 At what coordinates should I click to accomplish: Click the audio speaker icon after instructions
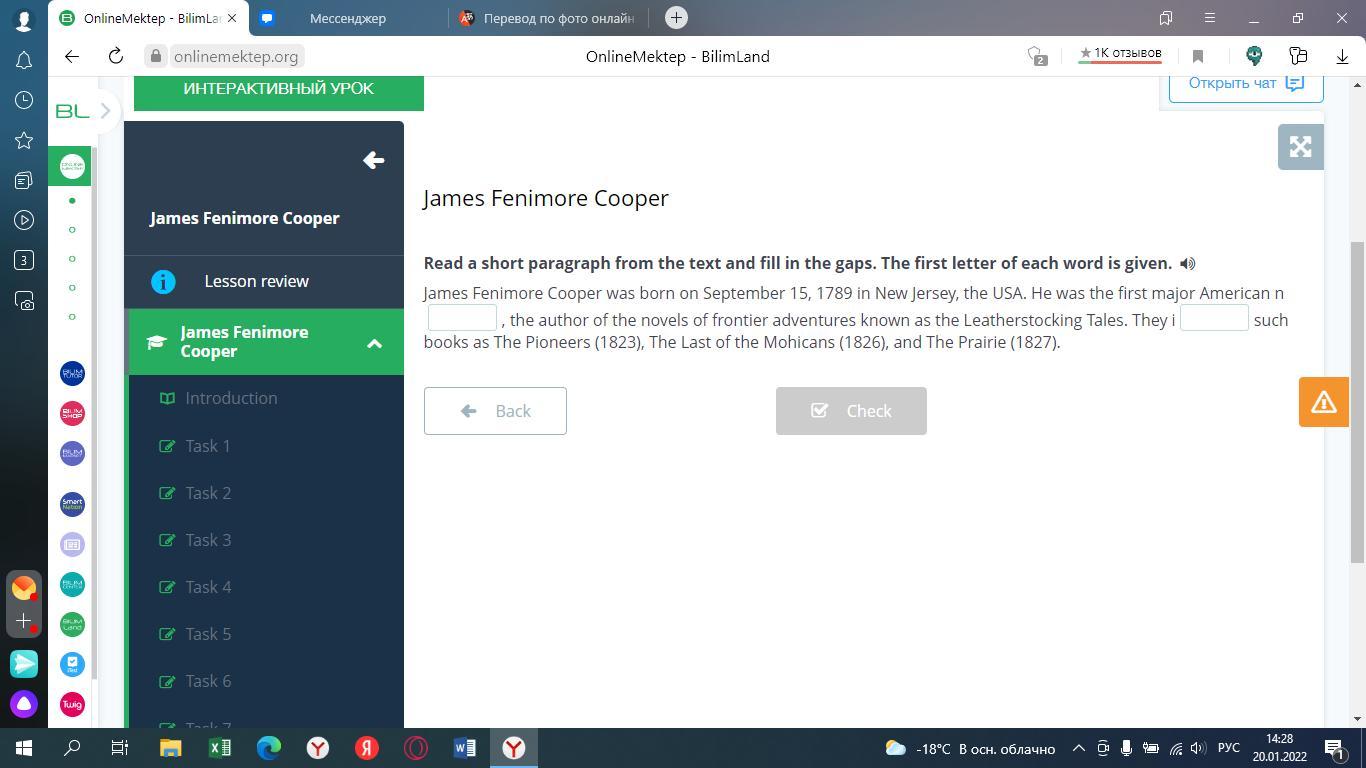coord(1187,264)
